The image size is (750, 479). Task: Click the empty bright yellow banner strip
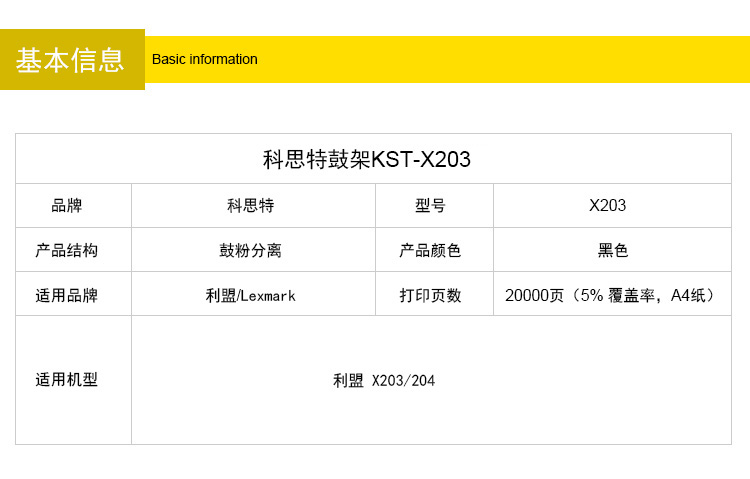coord(500,59)
